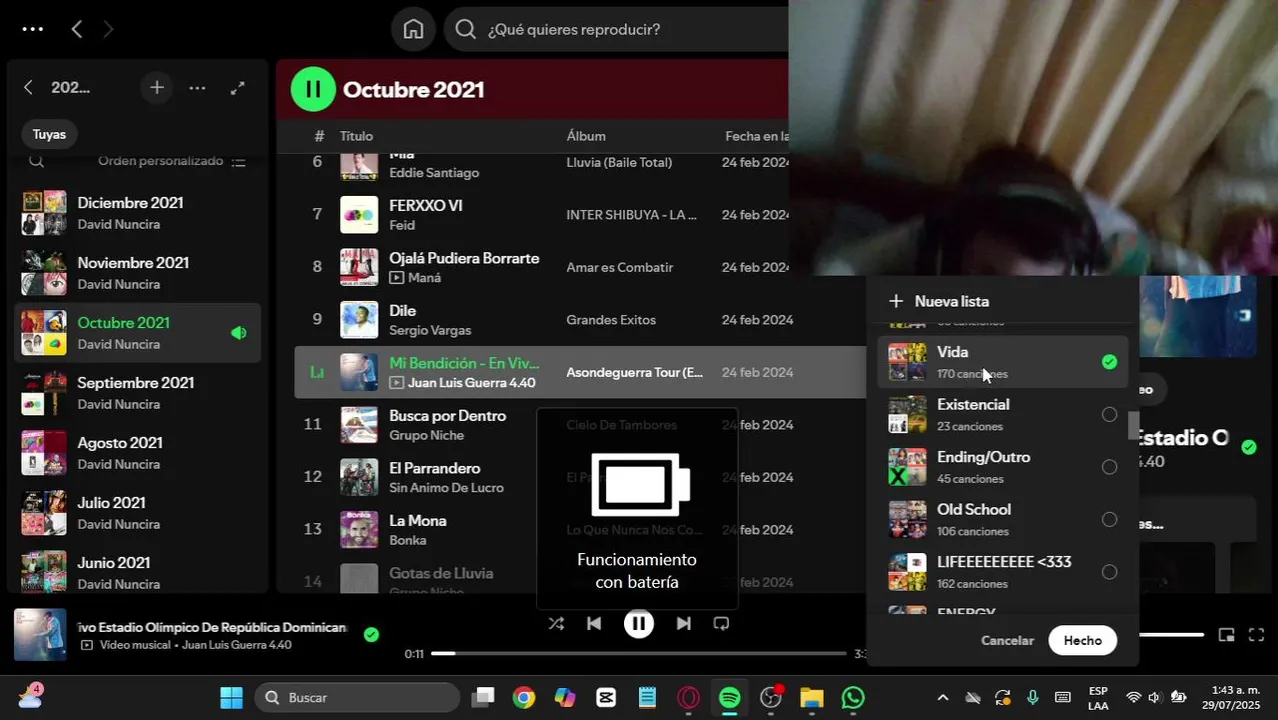1278x720 pixels.
Task: Go to the Spotify Home page
Action: click(413, 29)
